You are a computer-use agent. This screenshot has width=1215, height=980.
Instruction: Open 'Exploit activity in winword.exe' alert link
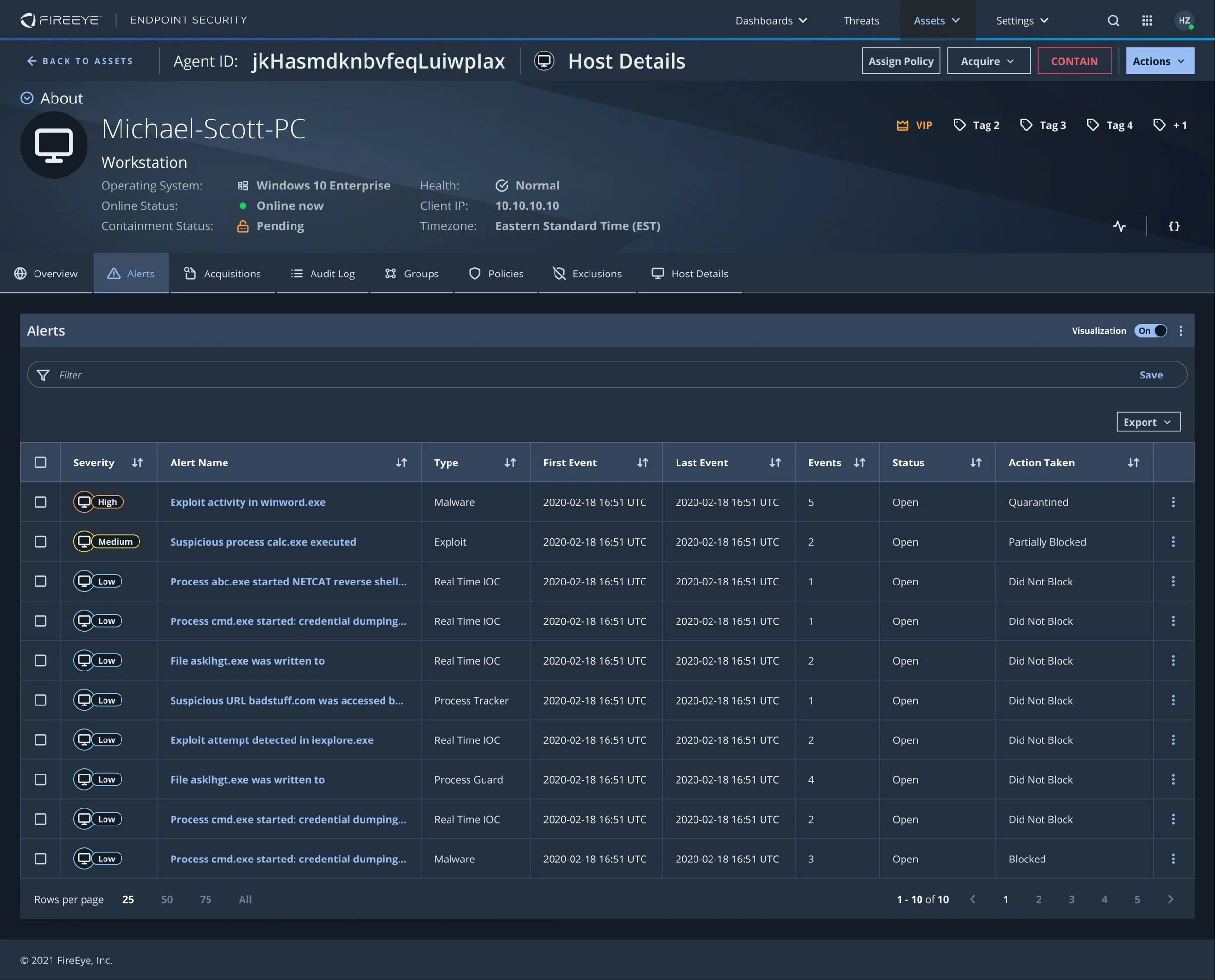tap(248, 502)
